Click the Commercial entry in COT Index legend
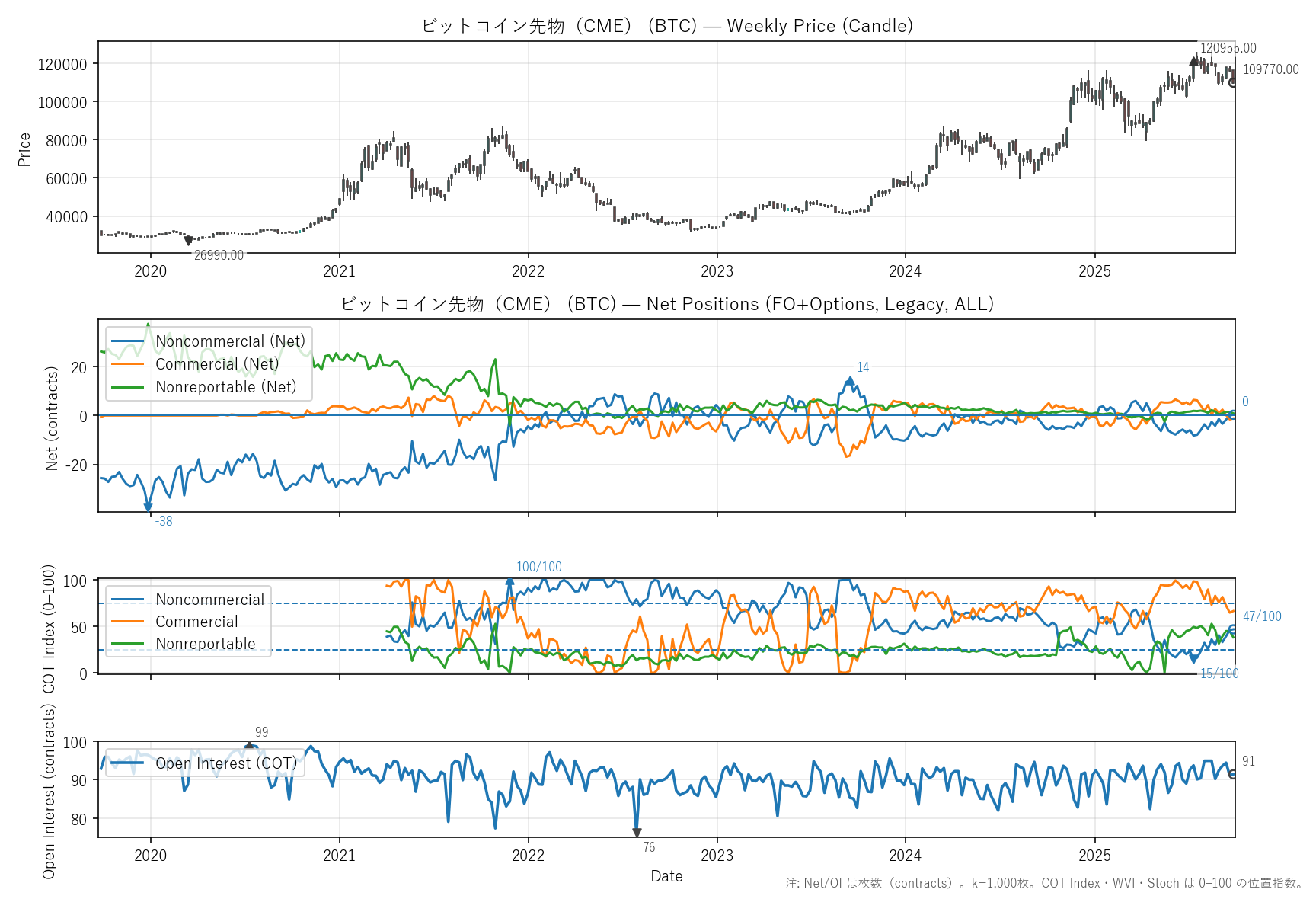This screenshot has height=899, width=1316. click(x=196, y=622)
